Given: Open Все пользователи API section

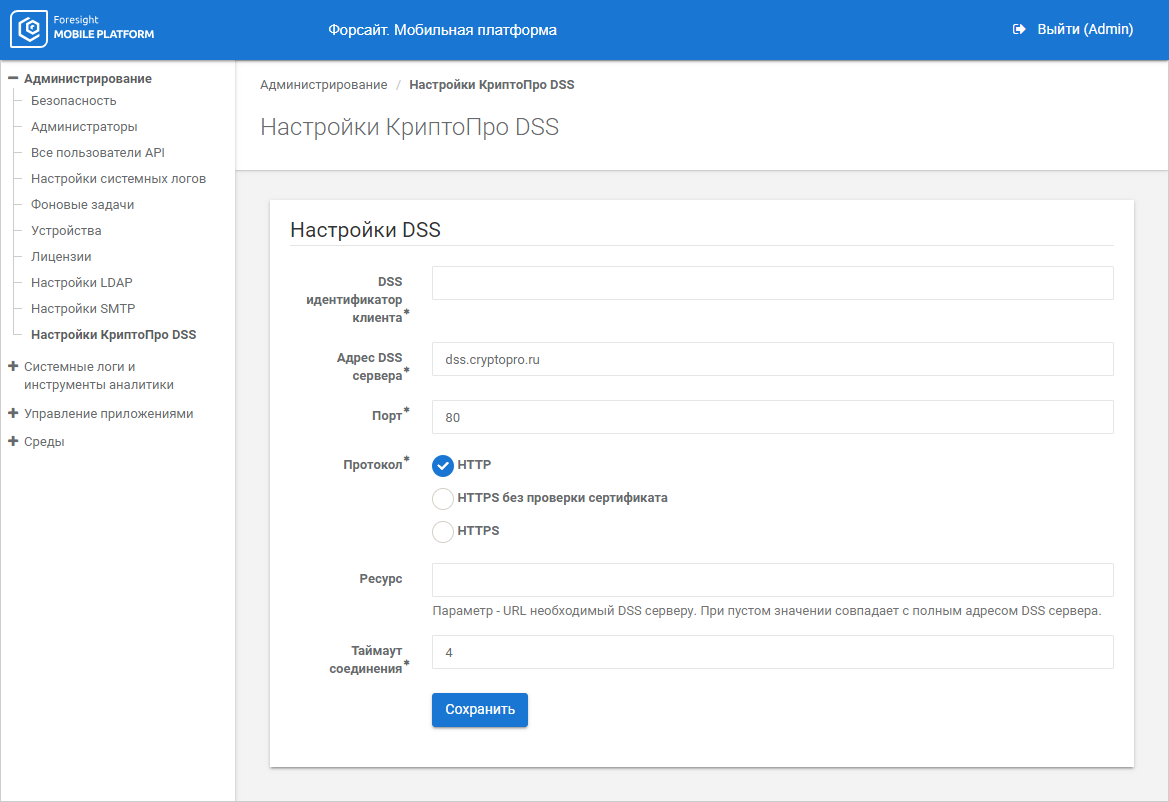Looking at the screenshot, I should (97, 153).
